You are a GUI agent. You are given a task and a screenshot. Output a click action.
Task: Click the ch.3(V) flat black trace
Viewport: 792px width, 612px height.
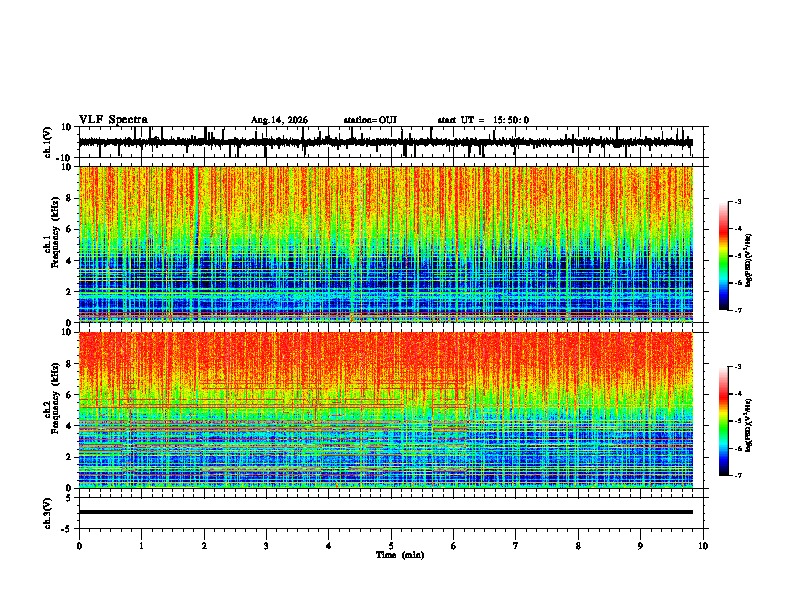click(386, 512)
